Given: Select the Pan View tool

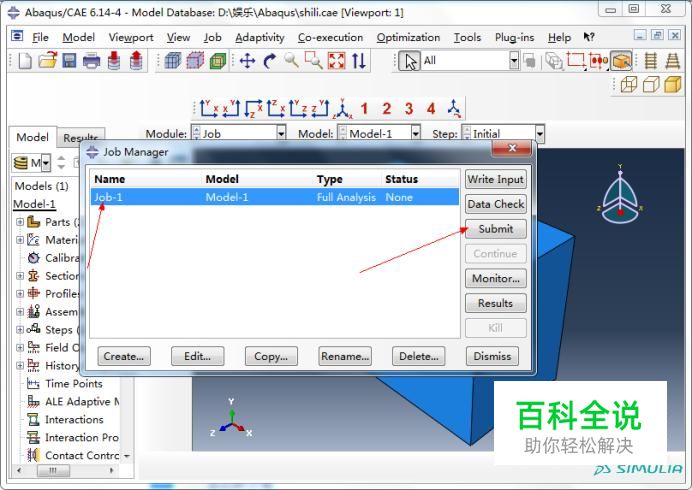Looking at the screenshot, I should tap(247, 61).
